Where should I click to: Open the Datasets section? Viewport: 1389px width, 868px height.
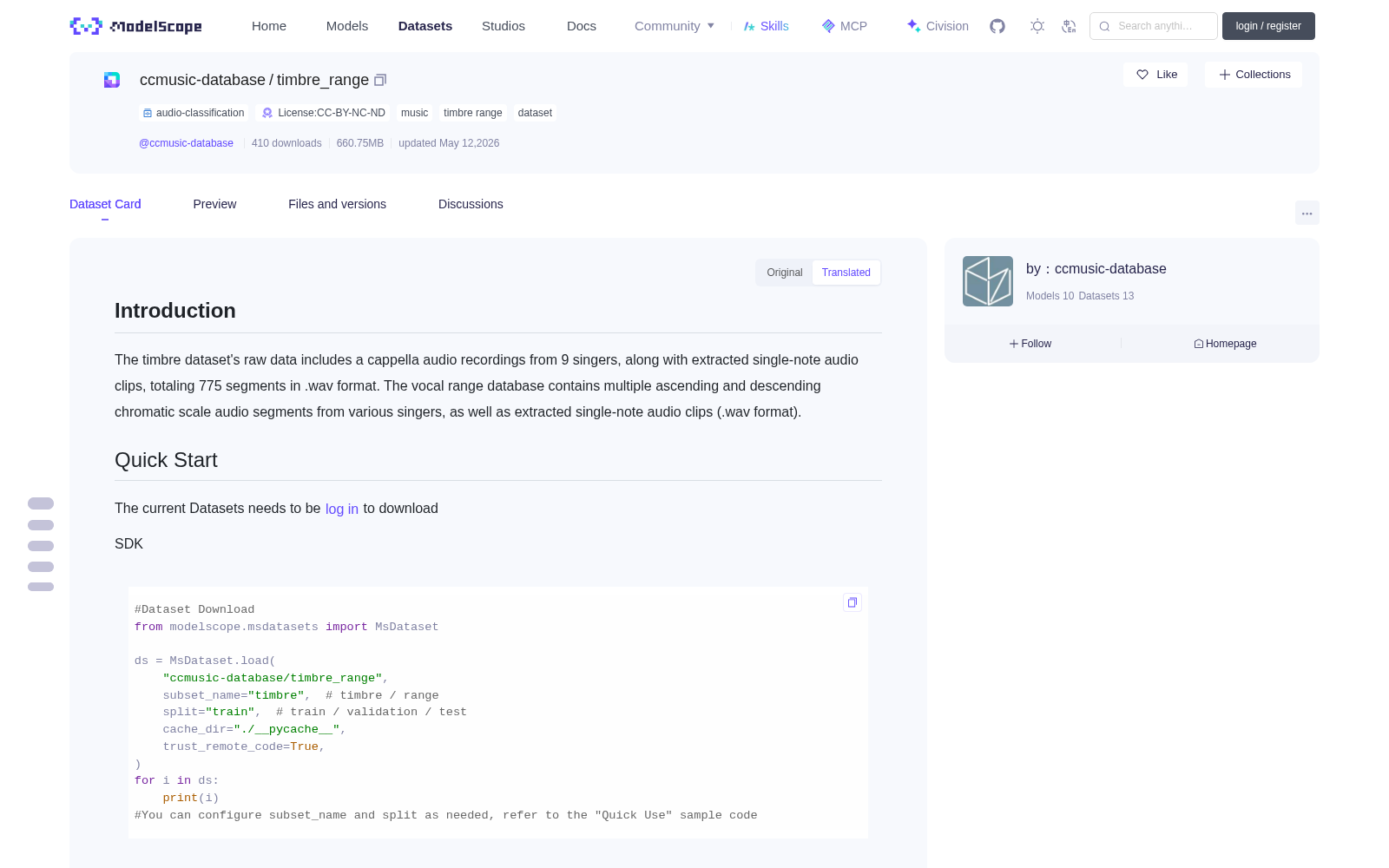pos(425,26)
